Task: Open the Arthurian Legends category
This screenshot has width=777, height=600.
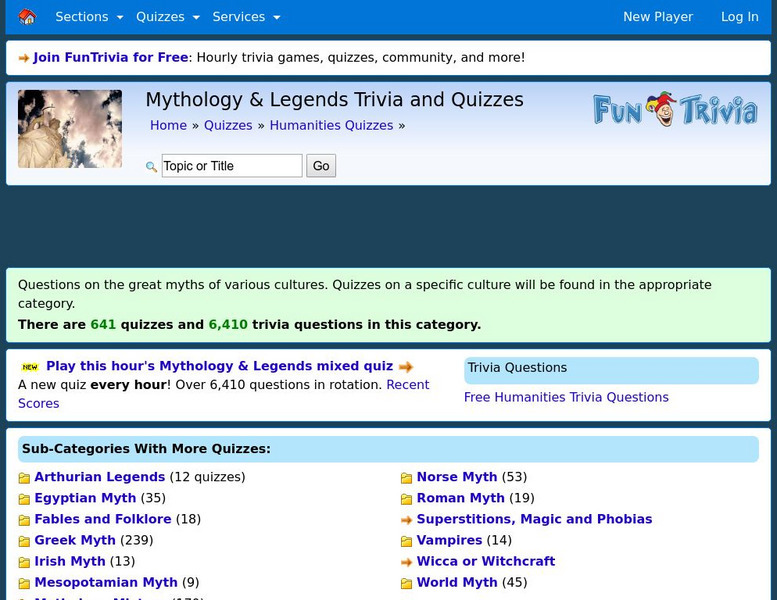Action: click(x=100, y=477)
